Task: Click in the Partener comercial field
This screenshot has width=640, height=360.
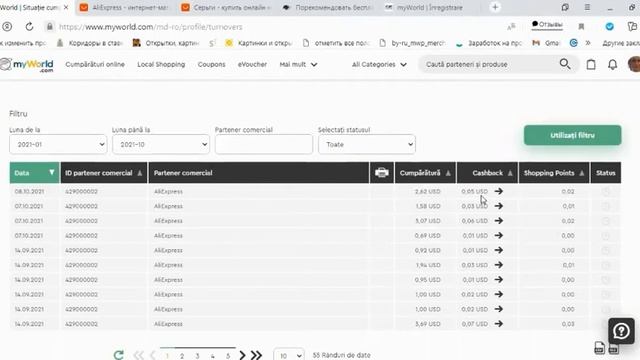Action: click(x=264, y=144)
